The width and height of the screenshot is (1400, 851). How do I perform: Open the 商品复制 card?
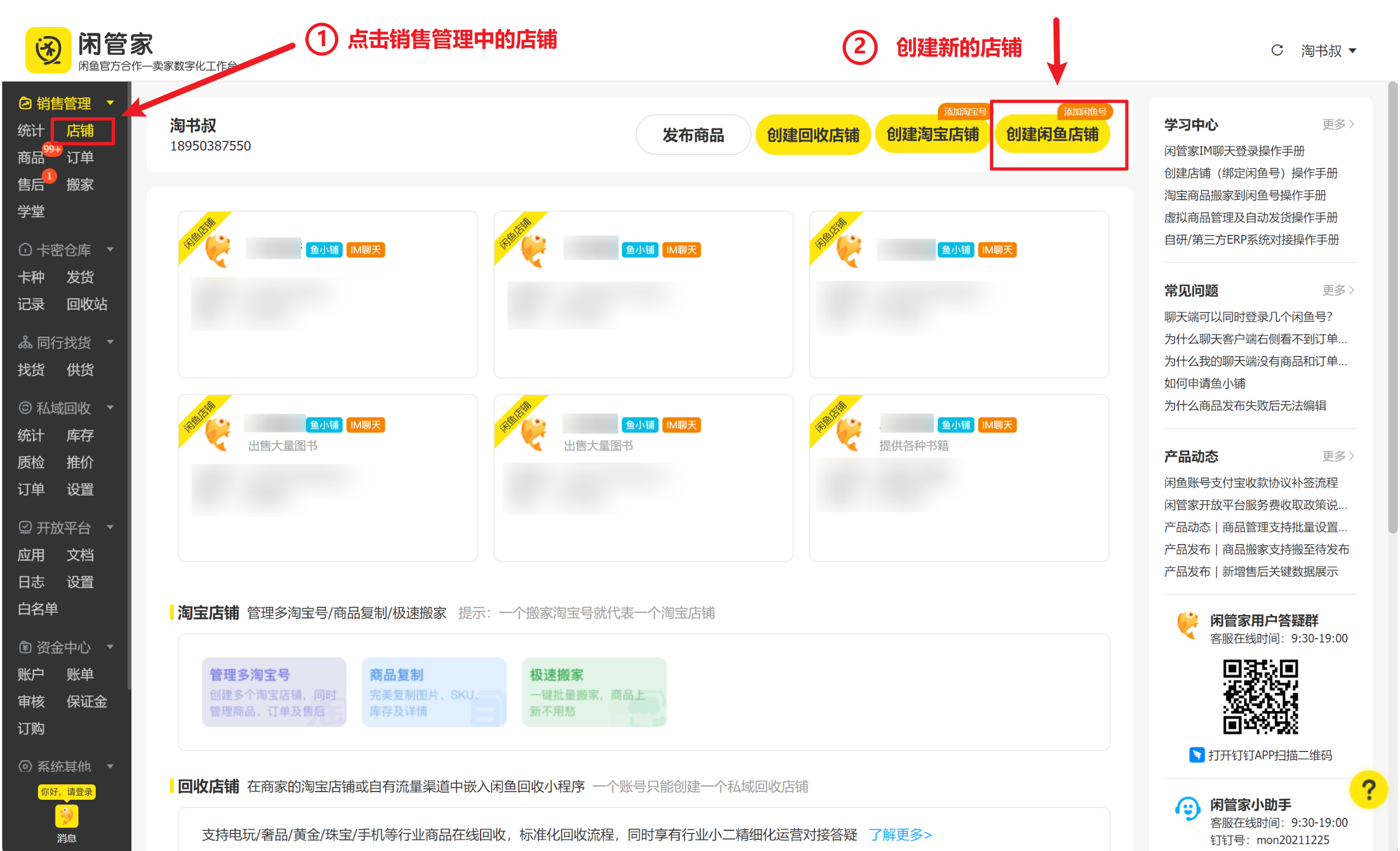point(434,692)
